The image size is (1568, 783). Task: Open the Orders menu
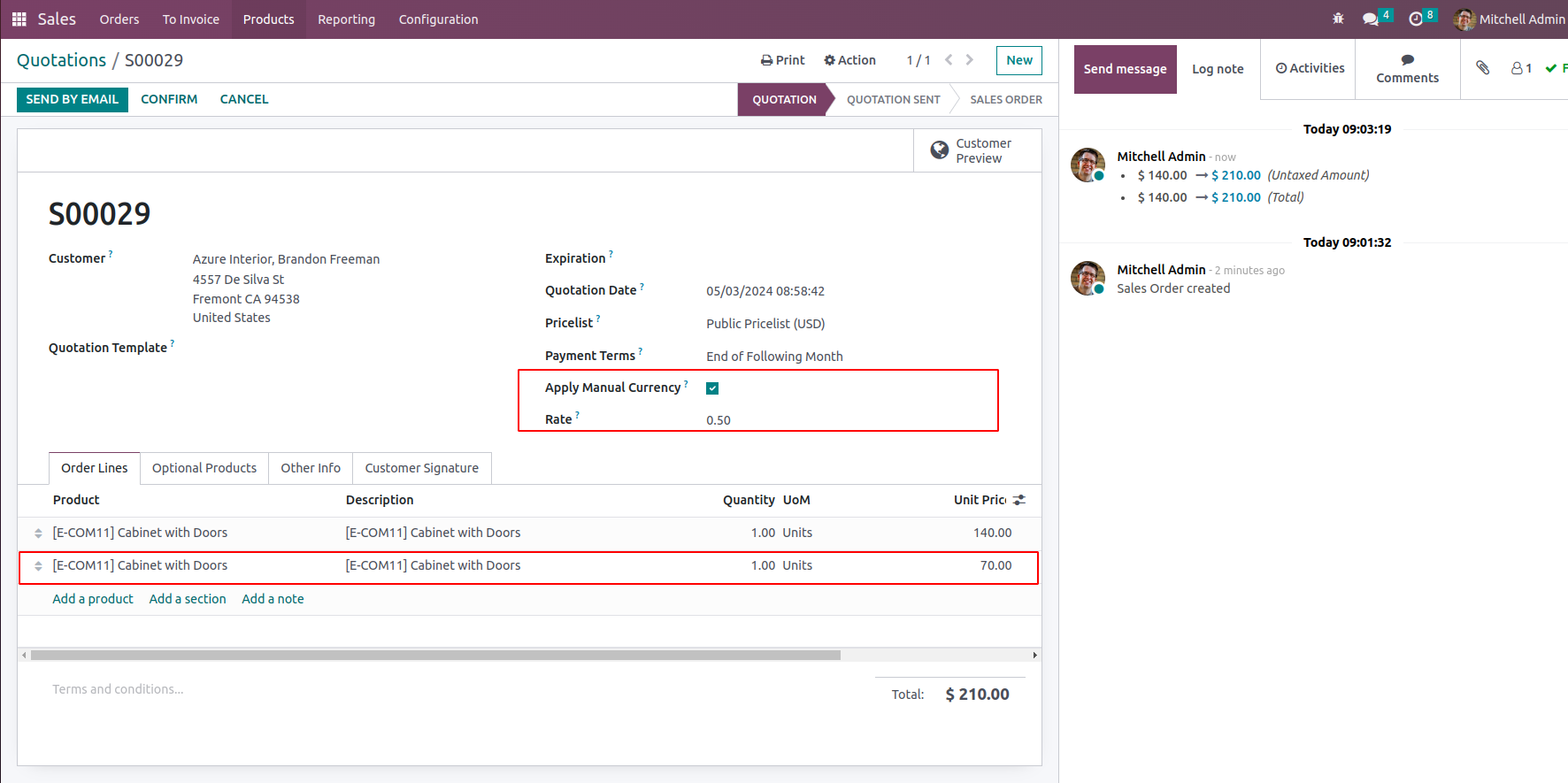(119, 19)
